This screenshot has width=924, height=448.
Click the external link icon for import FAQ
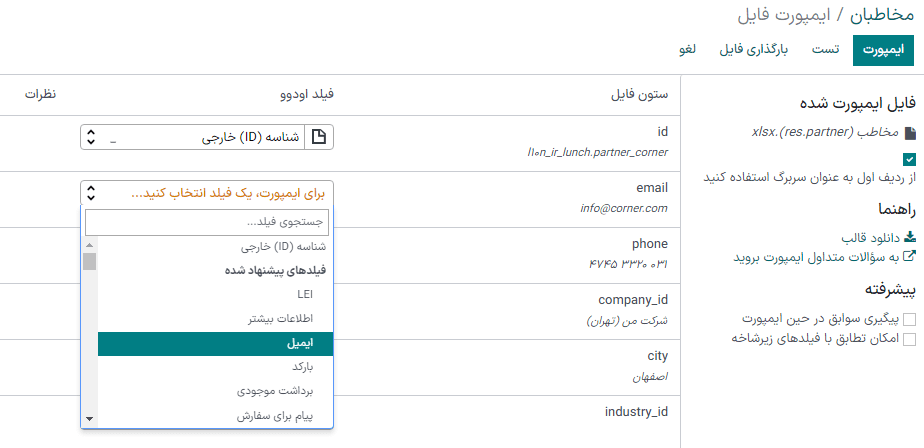[x=909, y=257]
